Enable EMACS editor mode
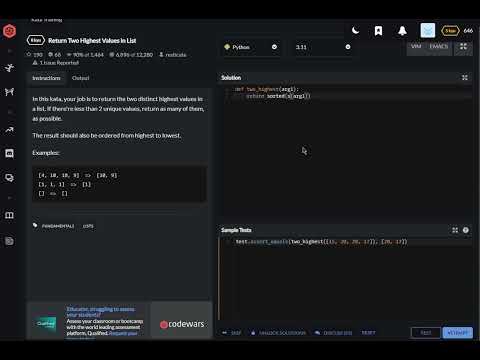 tap(439, 46)
